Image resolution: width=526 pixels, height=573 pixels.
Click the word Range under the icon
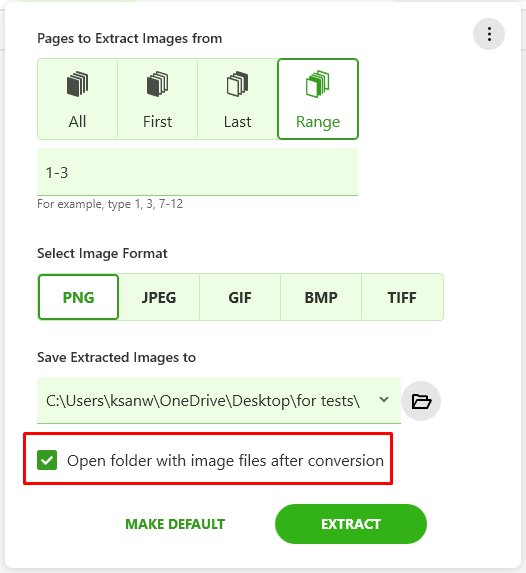pos(318,122)
